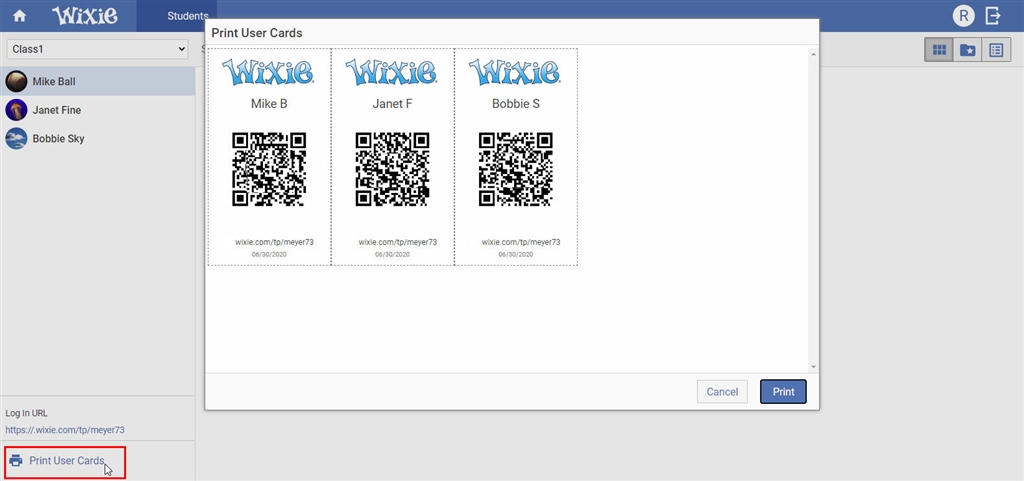Click the name Janet F on card
Screen dimensions: 1024x481
[x=392, y=104]
